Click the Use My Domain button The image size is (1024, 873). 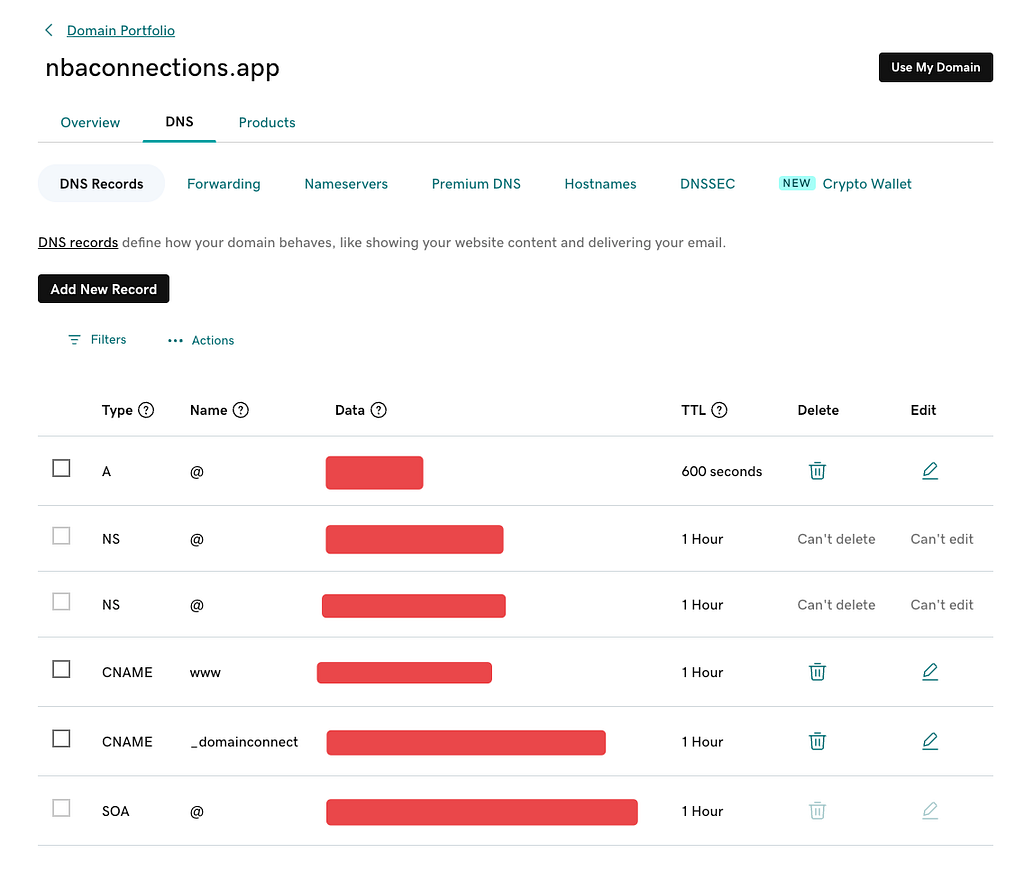coord(935,67)
